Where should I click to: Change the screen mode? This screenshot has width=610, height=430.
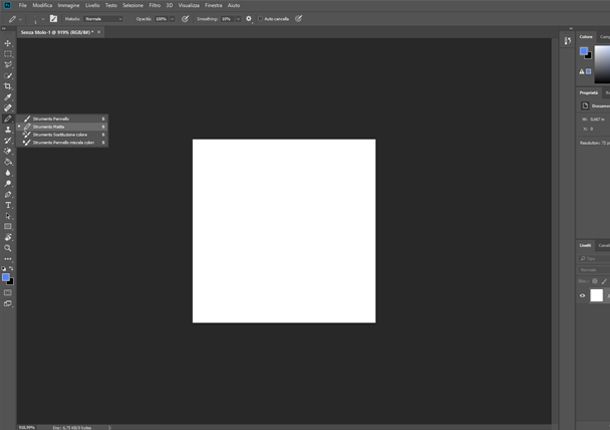(x=8, y=304)
